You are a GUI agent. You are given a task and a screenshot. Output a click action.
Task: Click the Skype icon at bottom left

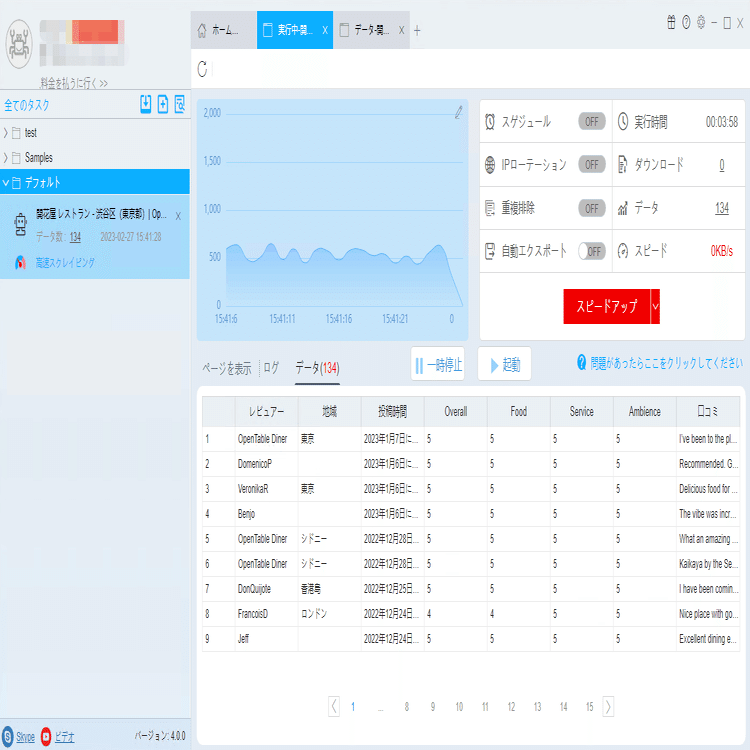(7, 736)
